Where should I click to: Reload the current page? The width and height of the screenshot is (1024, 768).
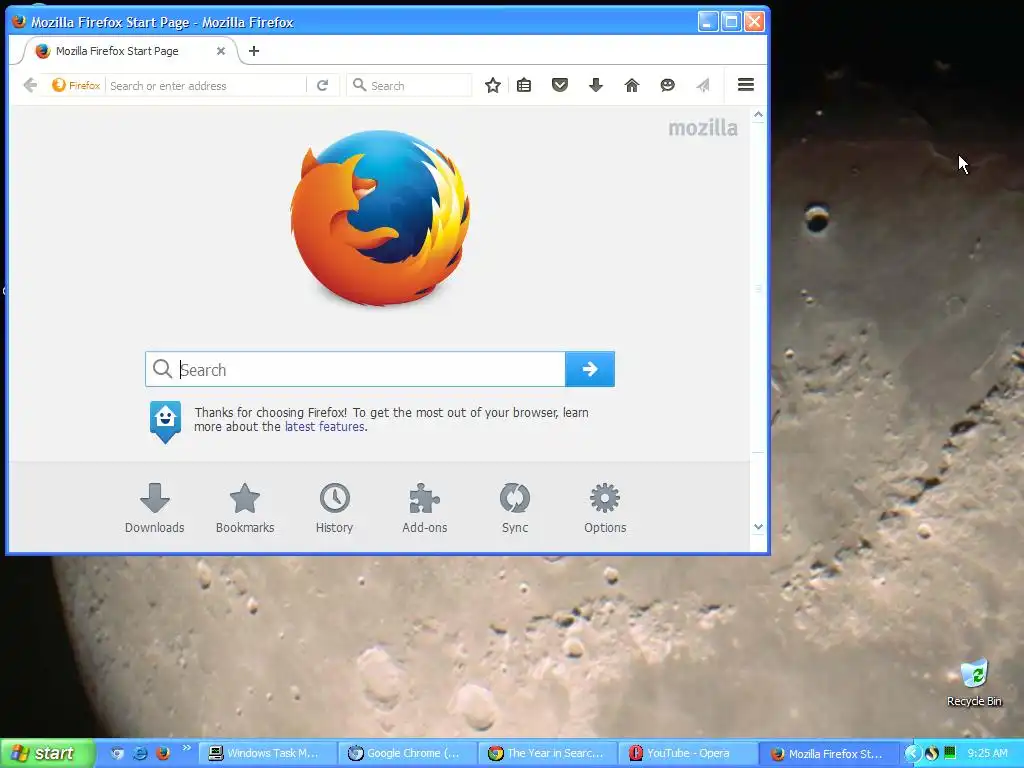click(323, 86)
